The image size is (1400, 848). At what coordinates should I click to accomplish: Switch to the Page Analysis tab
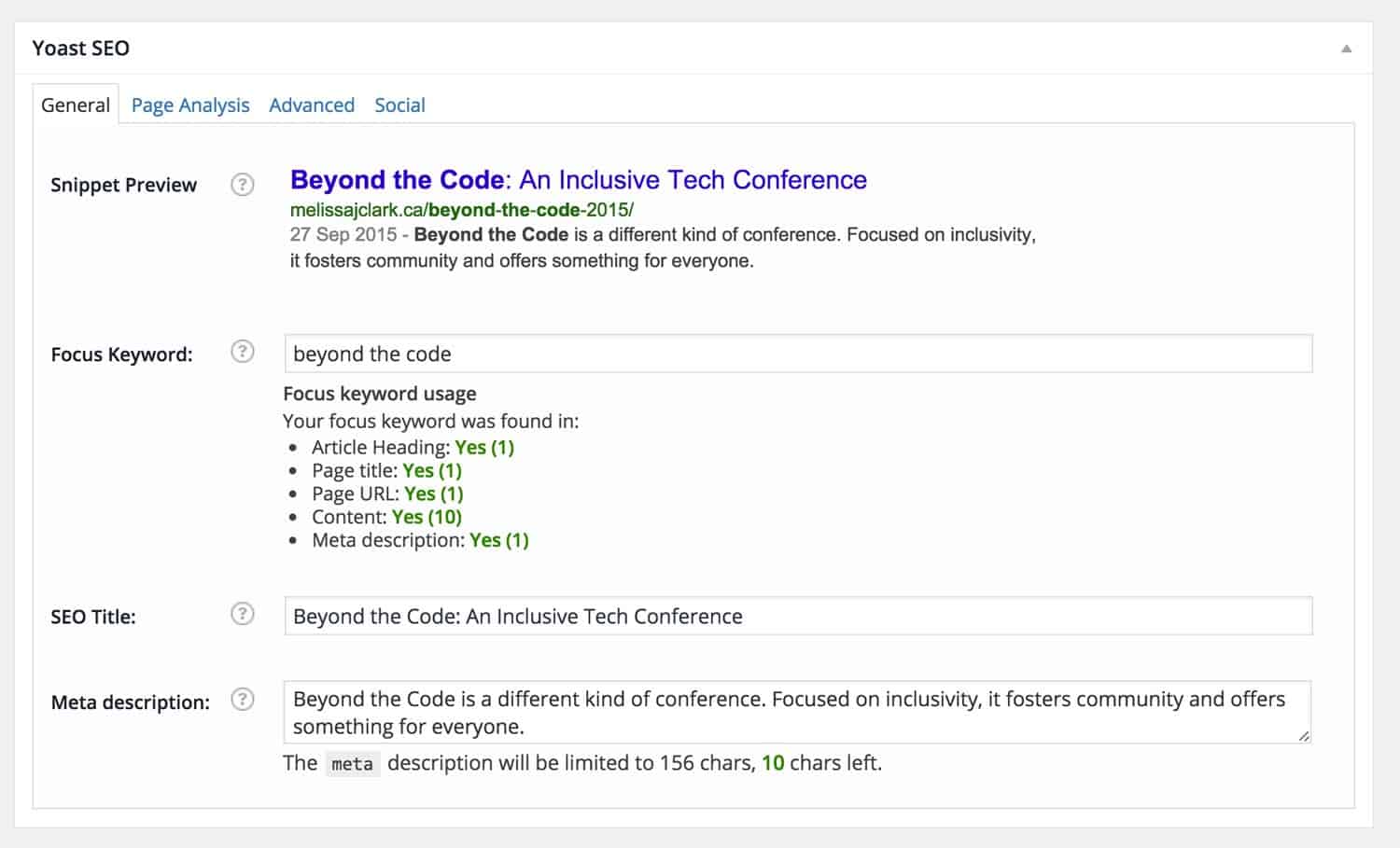190,104
